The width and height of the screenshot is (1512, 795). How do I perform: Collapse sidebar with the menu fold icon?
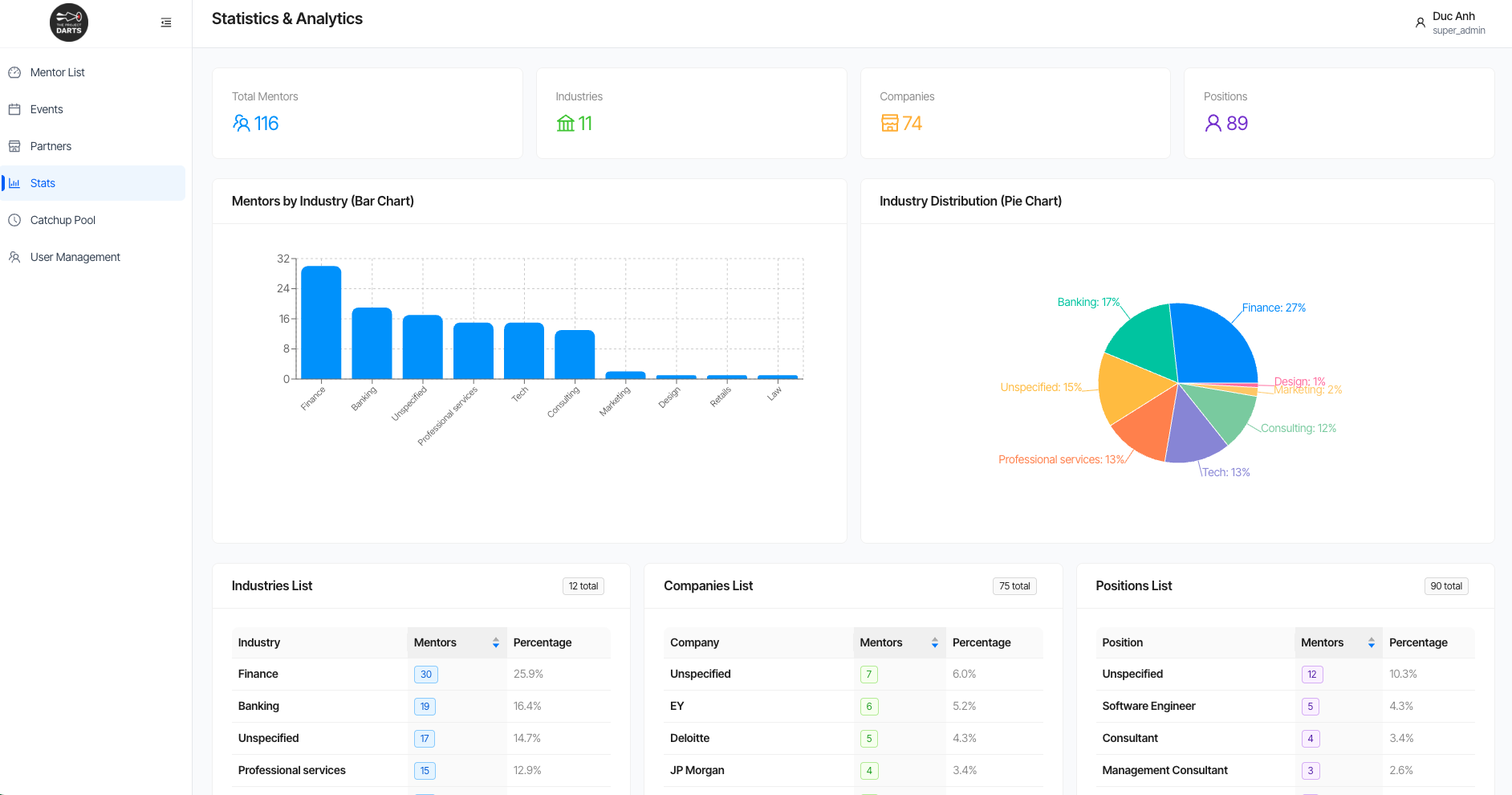coord(166,22)
